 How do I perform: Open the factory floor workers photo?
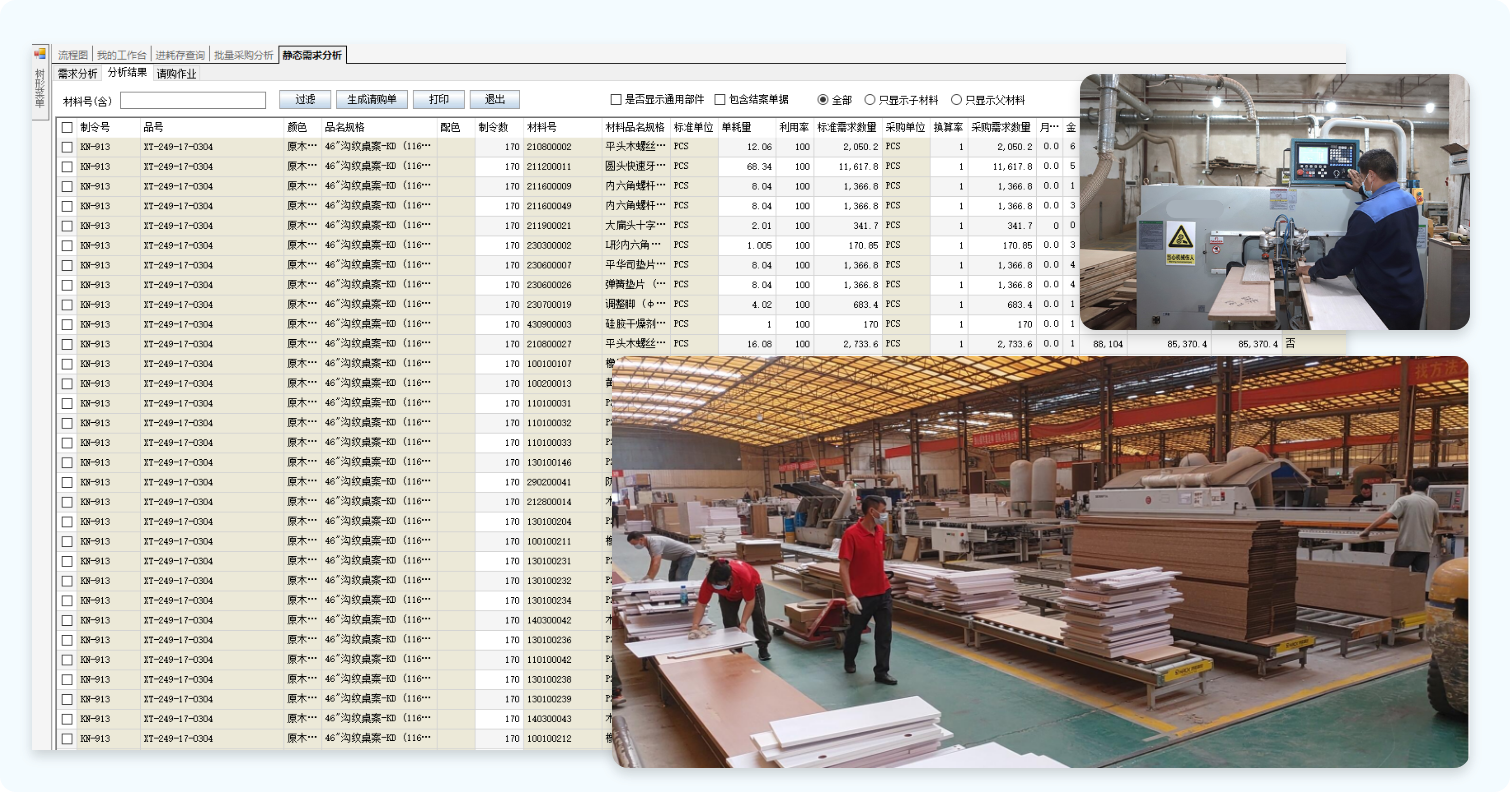pyautogui.click(x=1040, y=562)
